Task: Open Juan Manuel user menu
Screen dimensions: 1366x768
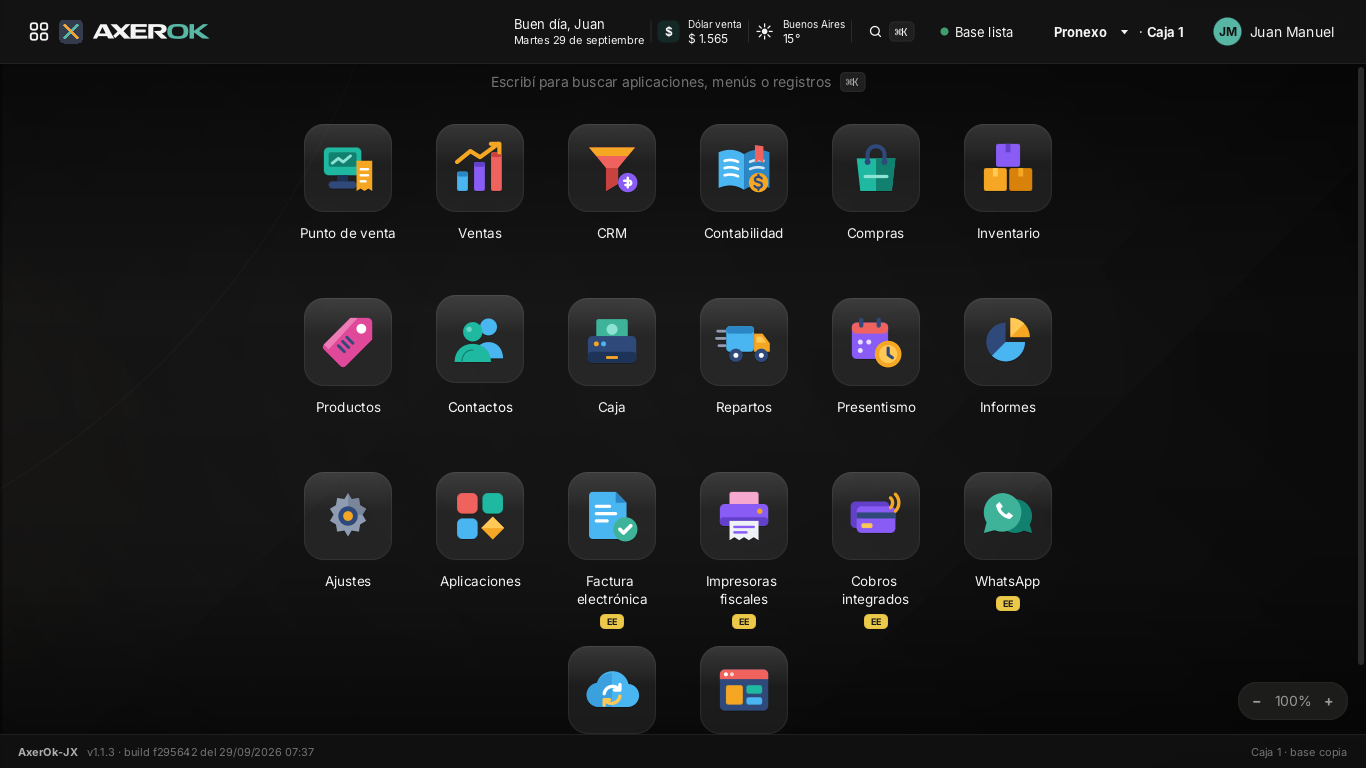Action: (1274, 32)
